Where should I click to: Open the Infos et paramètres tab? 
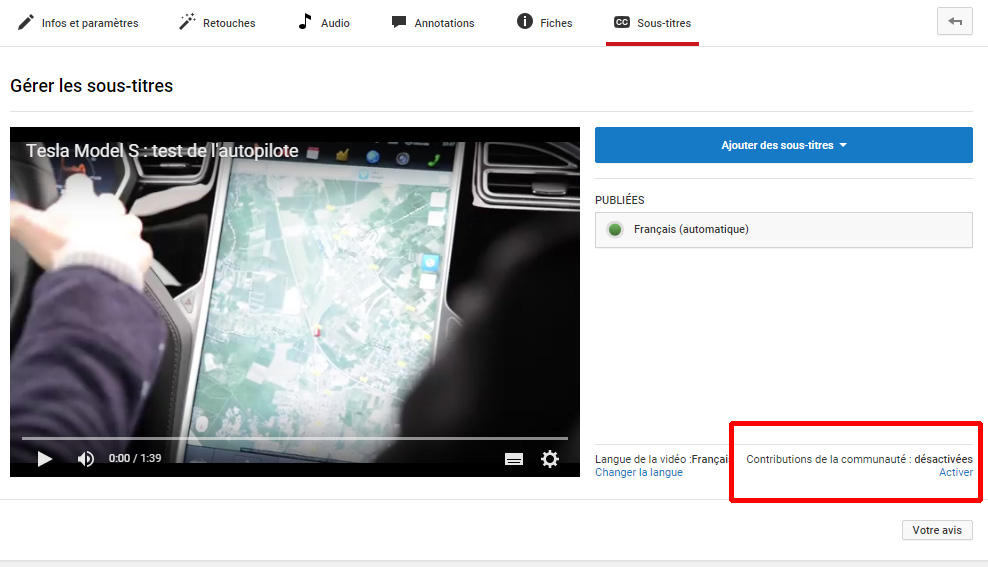click(78, 23)
